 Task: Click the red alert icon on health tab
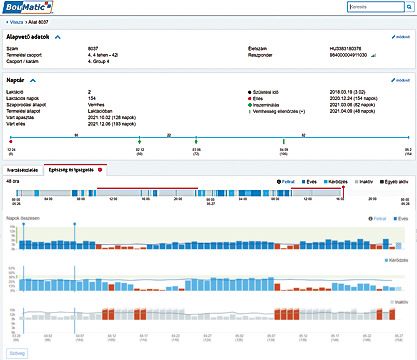100,170
